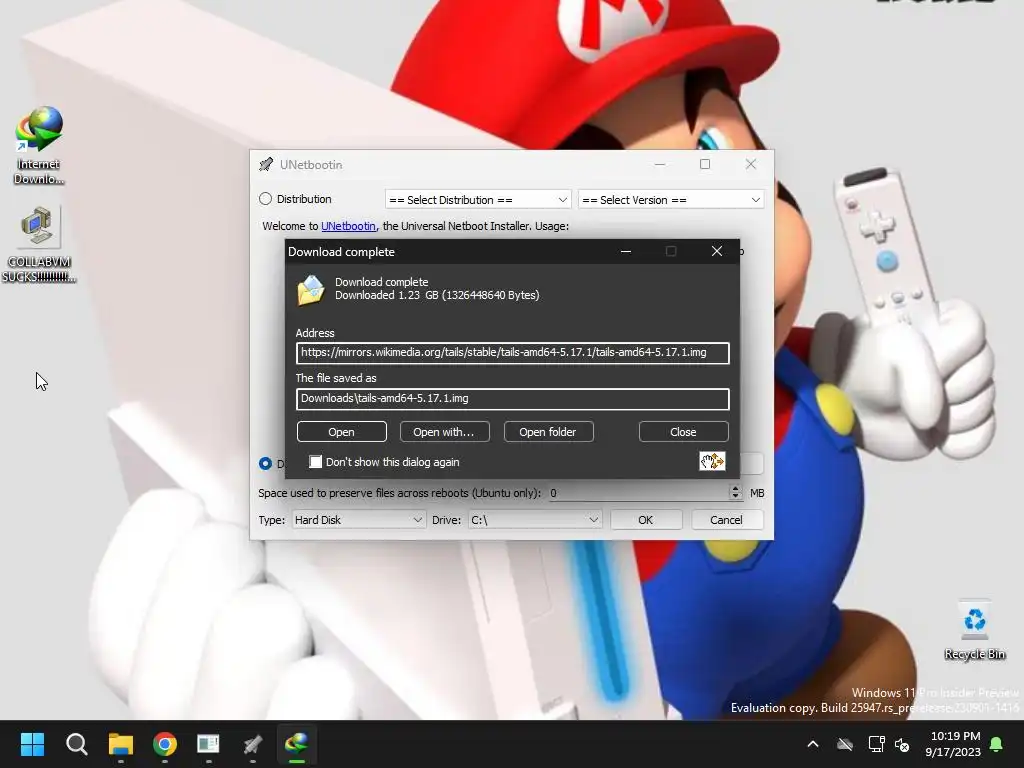The height and width of the screenshot is (768, 1024).
Task: Follow the UNetbootin hyperlink
Action: pyautogui.click(x=348, y=226)
